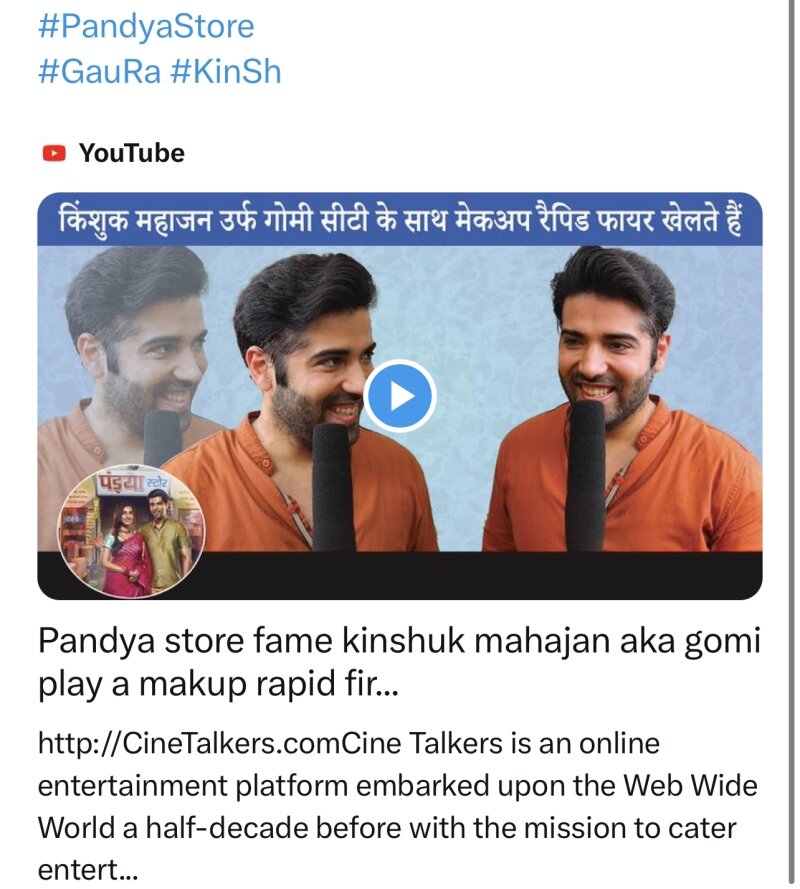Viewport: 800px width, 889px height.
Task: Open the Cine Talkers description text
Action: [x=397, y=806]
